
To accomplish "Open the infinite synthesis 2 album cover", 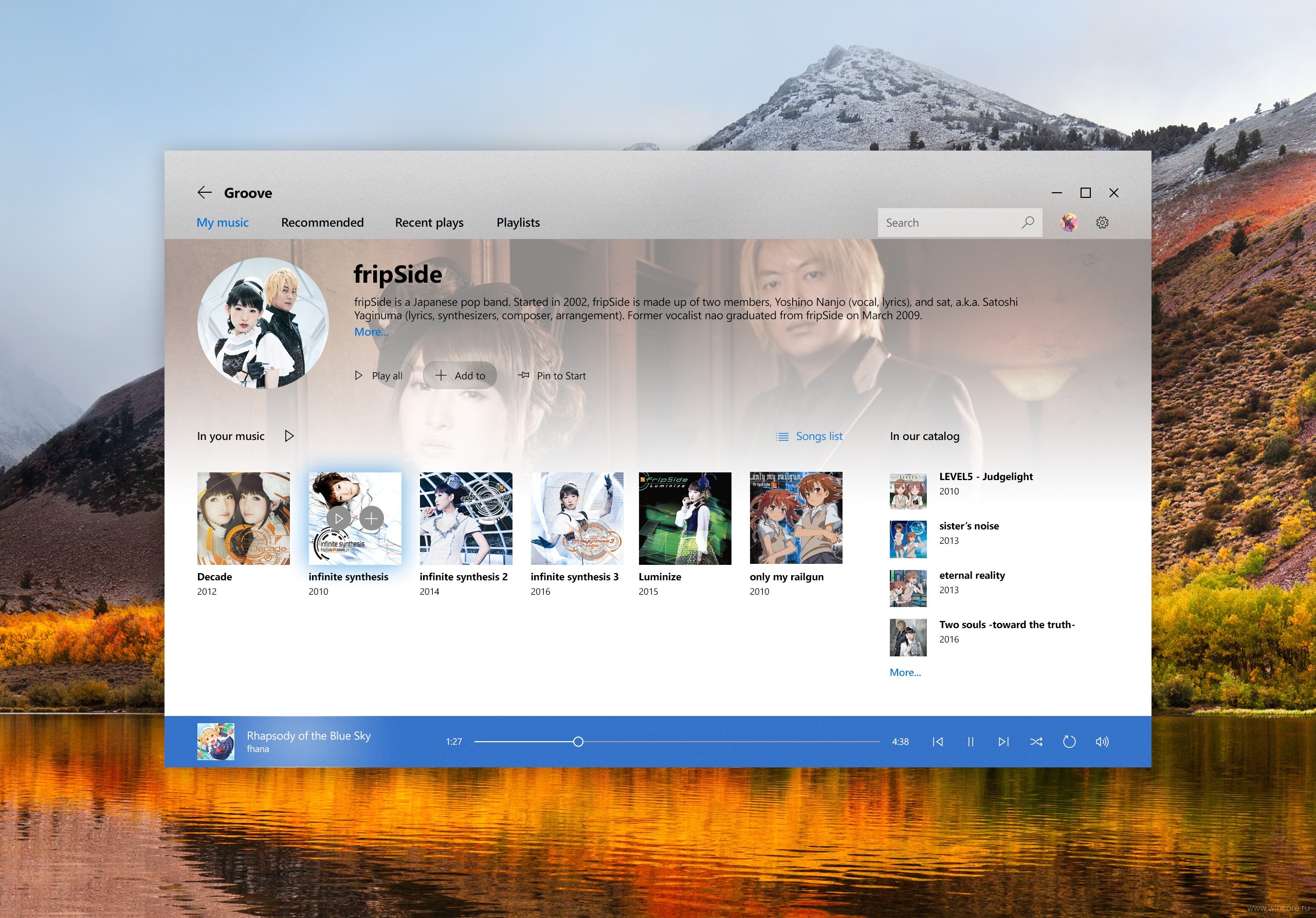I will point(466,518).
